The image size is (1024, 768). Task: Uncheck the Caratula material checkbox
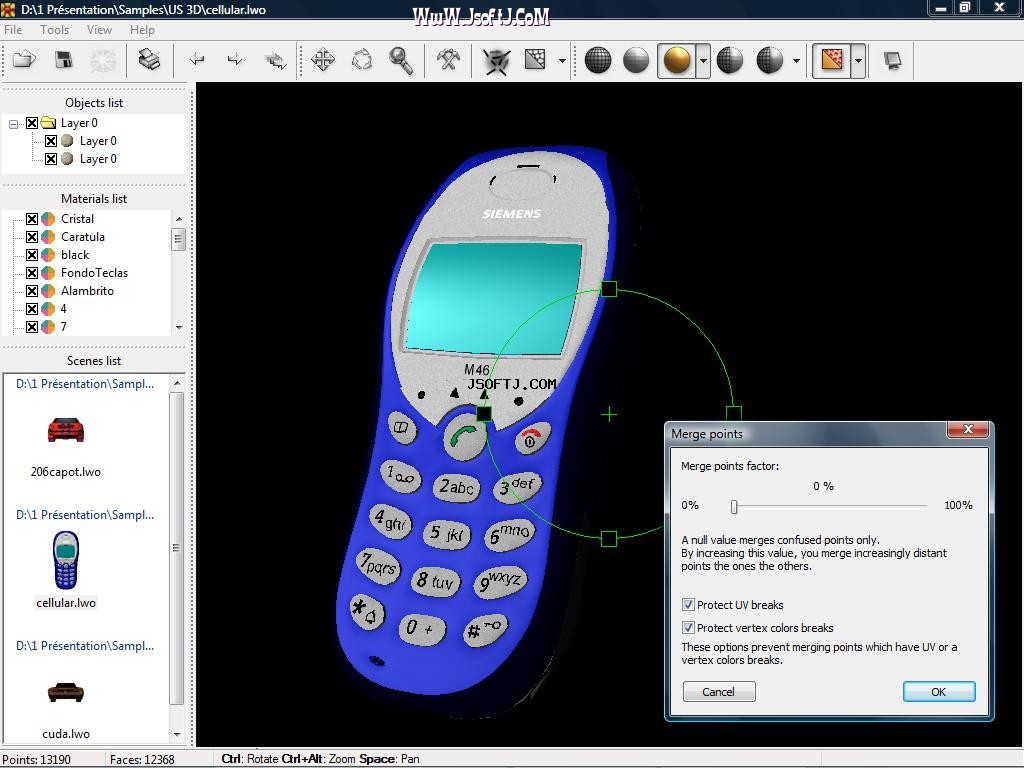pyautogui.click(x=31, y=237)
